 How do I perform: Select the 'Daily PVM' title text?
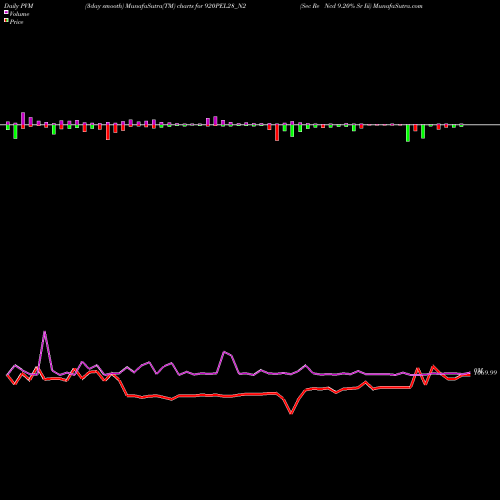(19, 6)
